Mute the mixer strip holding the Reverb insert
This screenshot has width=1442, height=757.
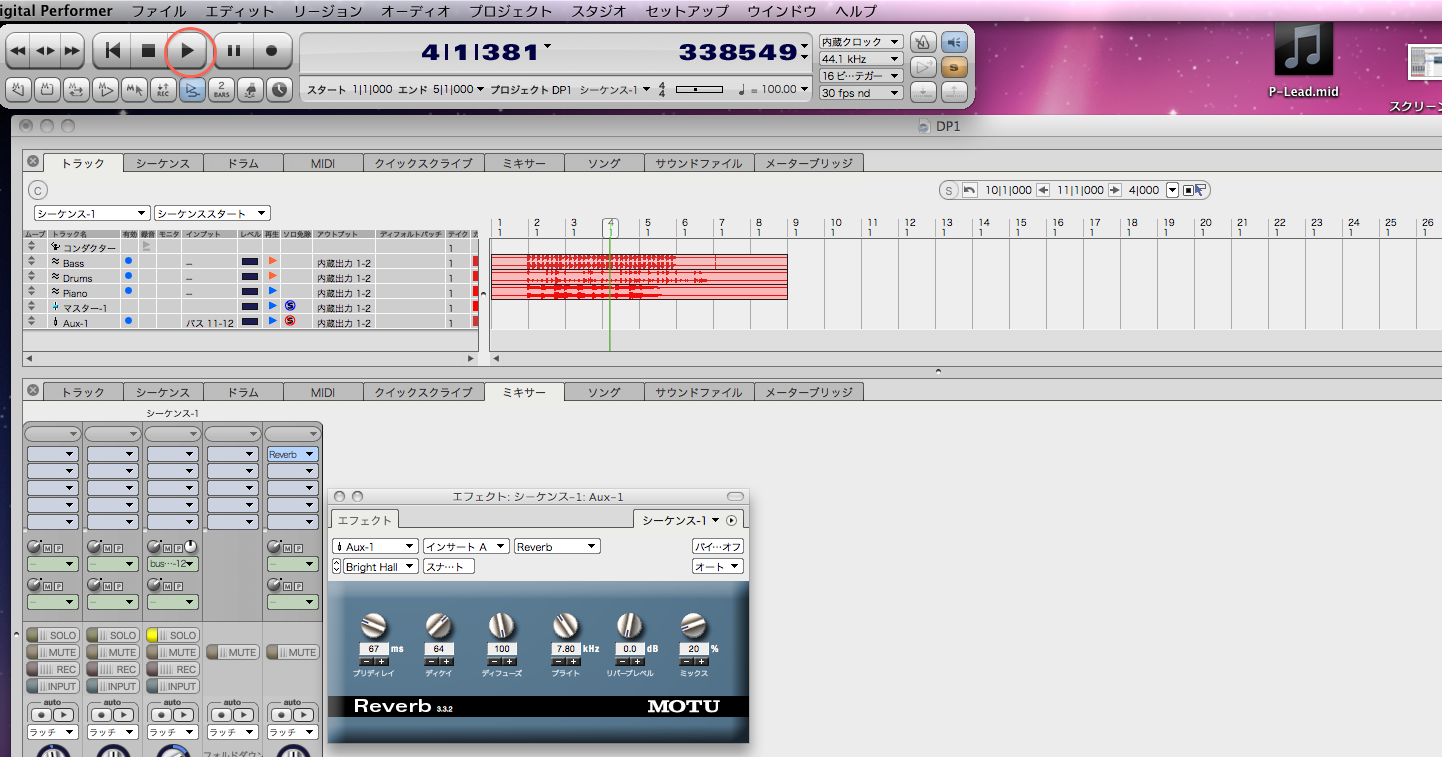(293, 652)
